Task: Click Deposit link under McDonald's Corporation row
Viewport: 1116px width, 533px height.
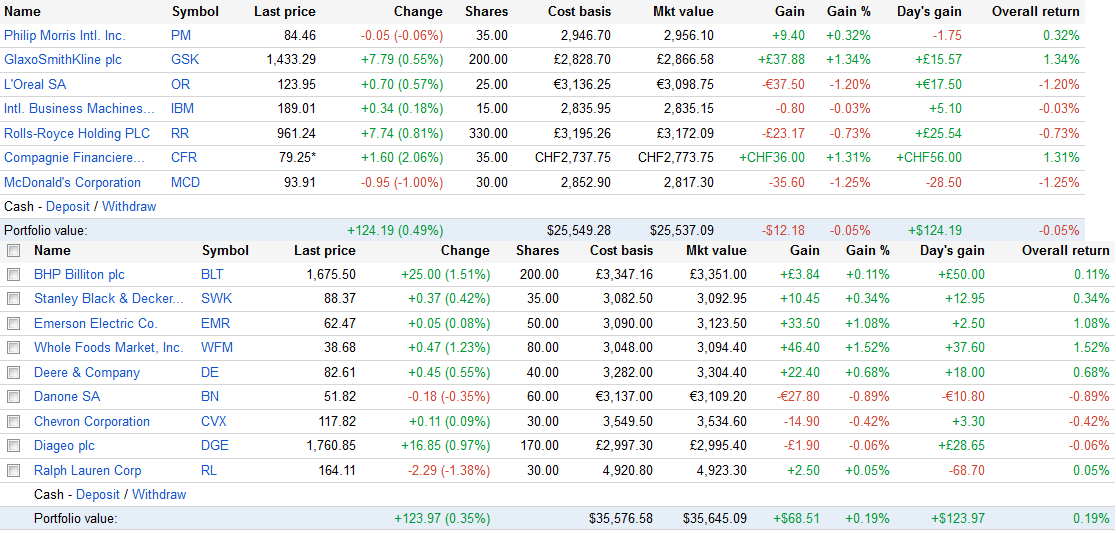Action: click(68, 207)
